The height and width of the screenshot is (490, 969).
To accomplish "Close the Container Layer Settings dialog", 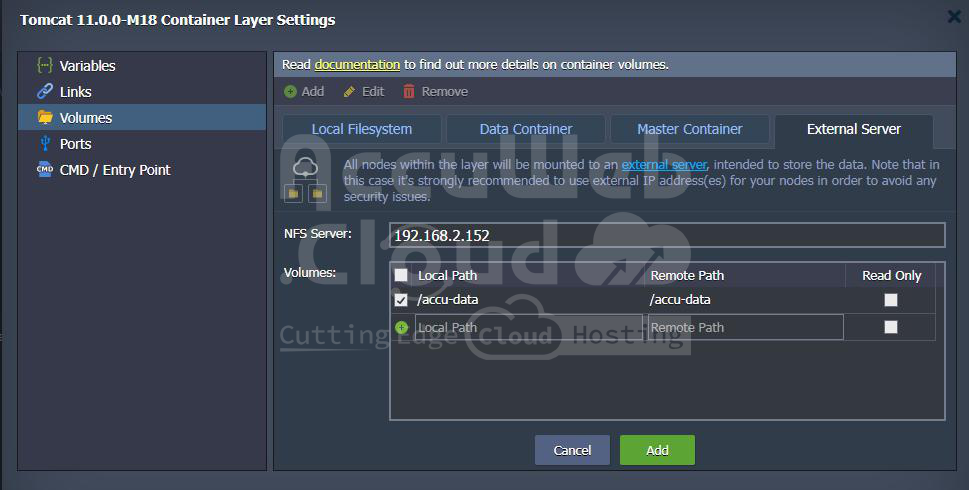I will 955,17.
